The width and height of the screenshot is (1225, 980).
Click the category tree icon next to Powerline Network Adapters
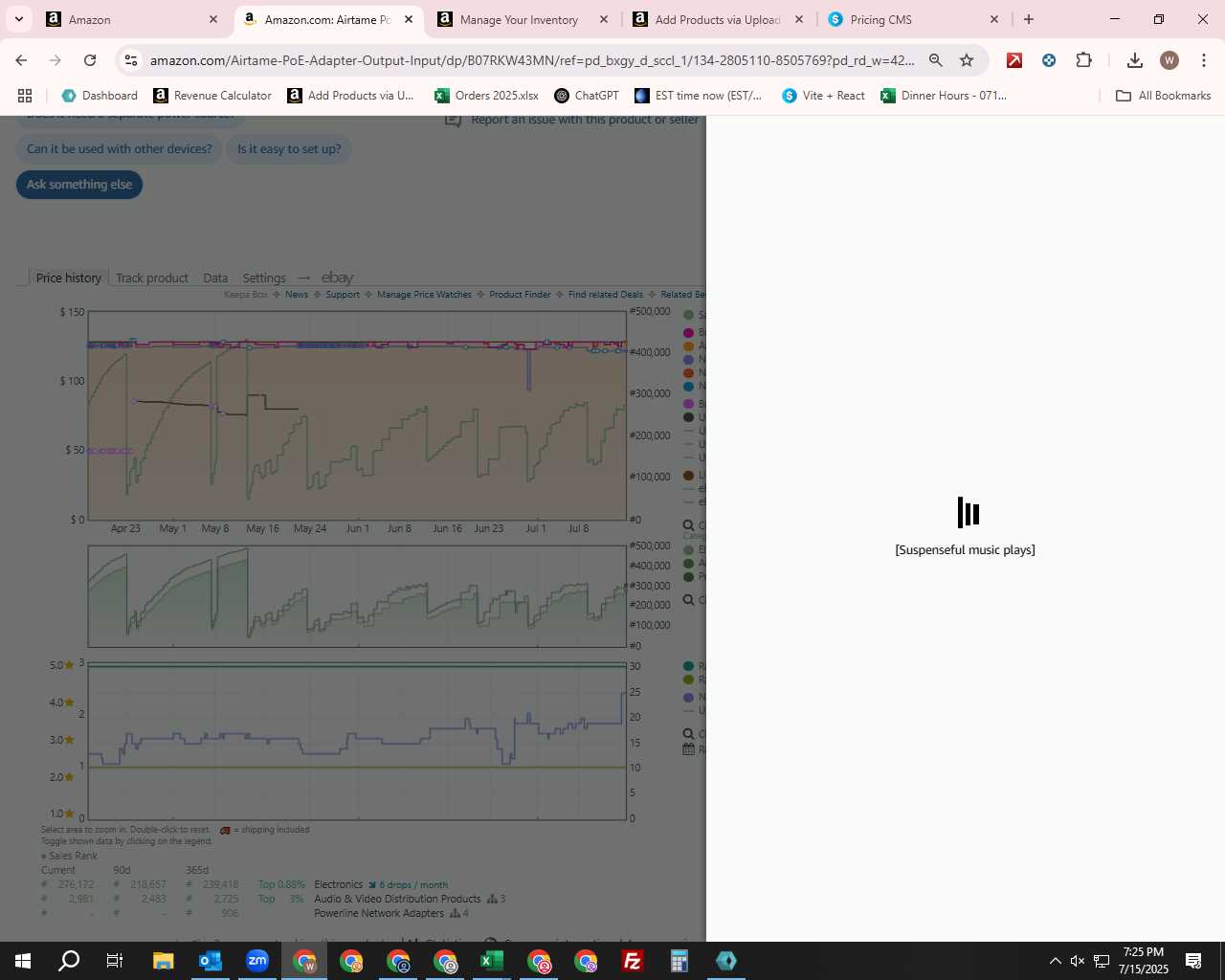tap(456, 913)
